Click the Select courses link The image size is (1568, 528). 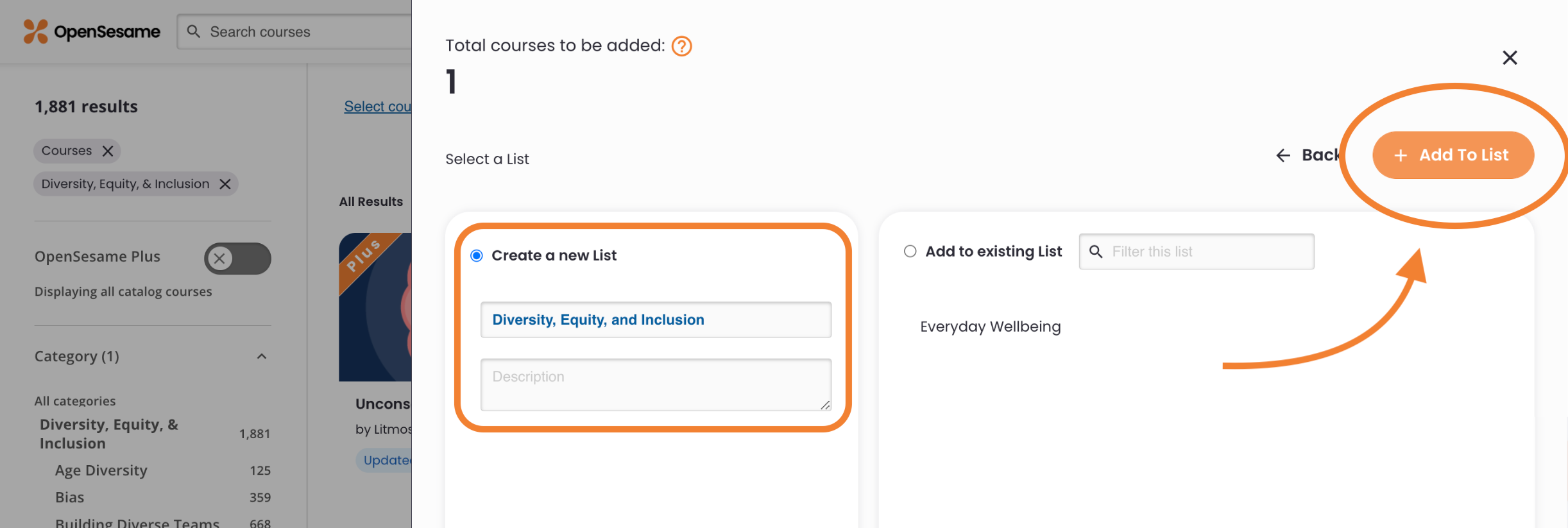378,106
